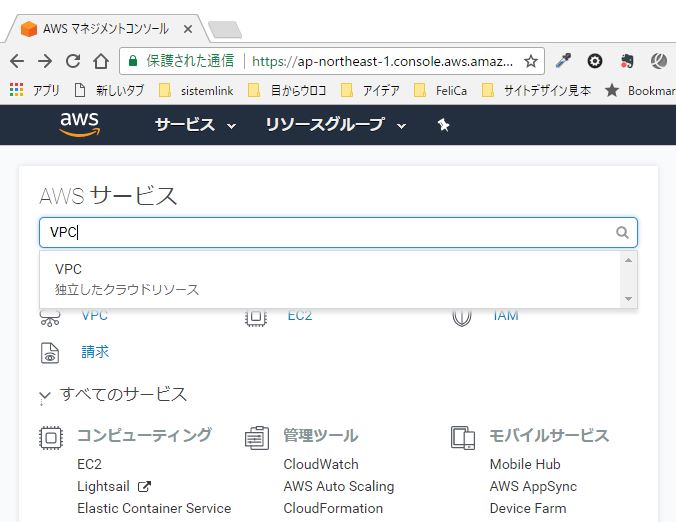Open the sistemlink bookmark folder
This screenshot has height=522, width=676.
click(x=196, y=90)
